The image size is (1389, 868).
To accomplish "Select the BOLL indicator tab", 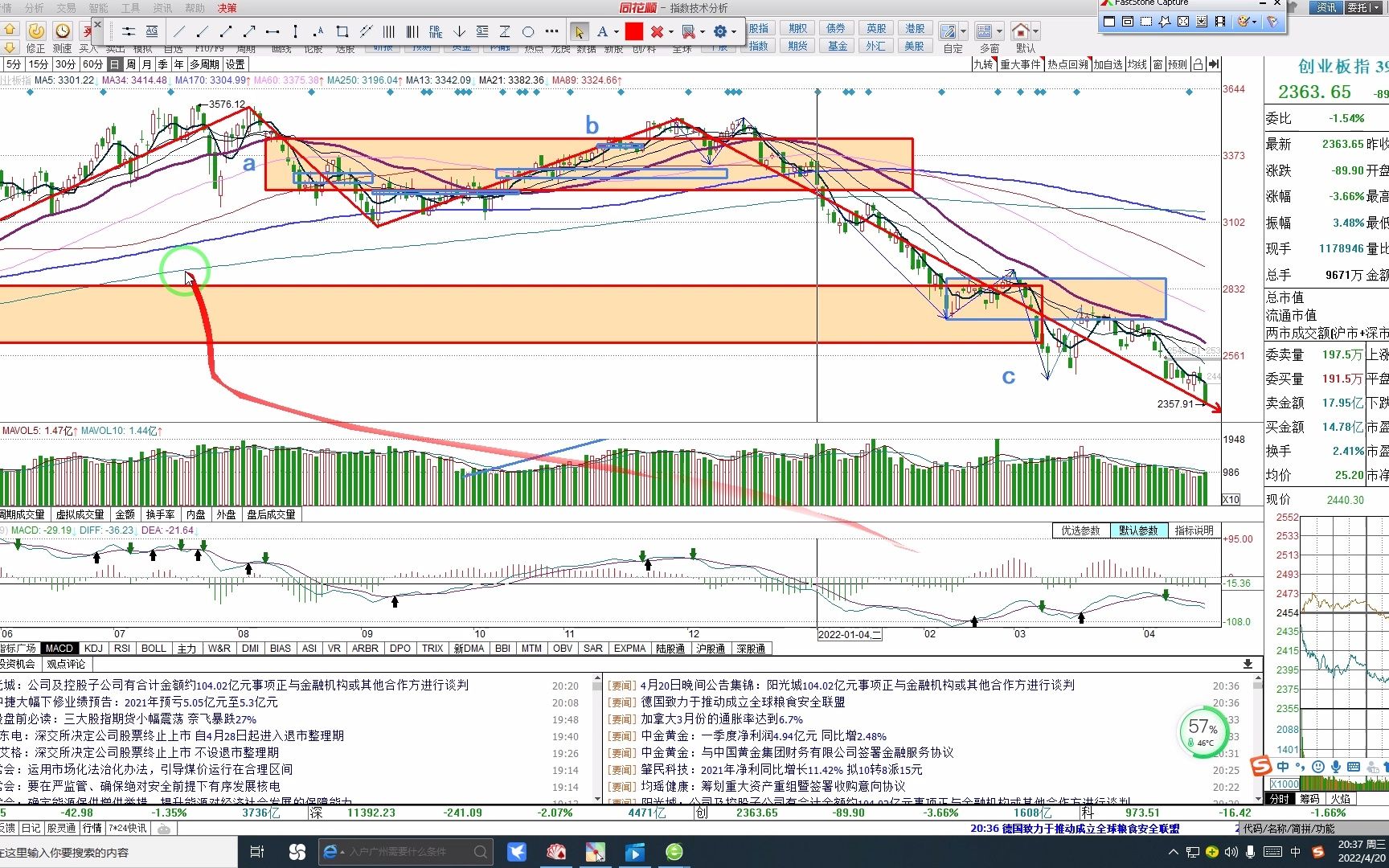I will pos(154,649).
